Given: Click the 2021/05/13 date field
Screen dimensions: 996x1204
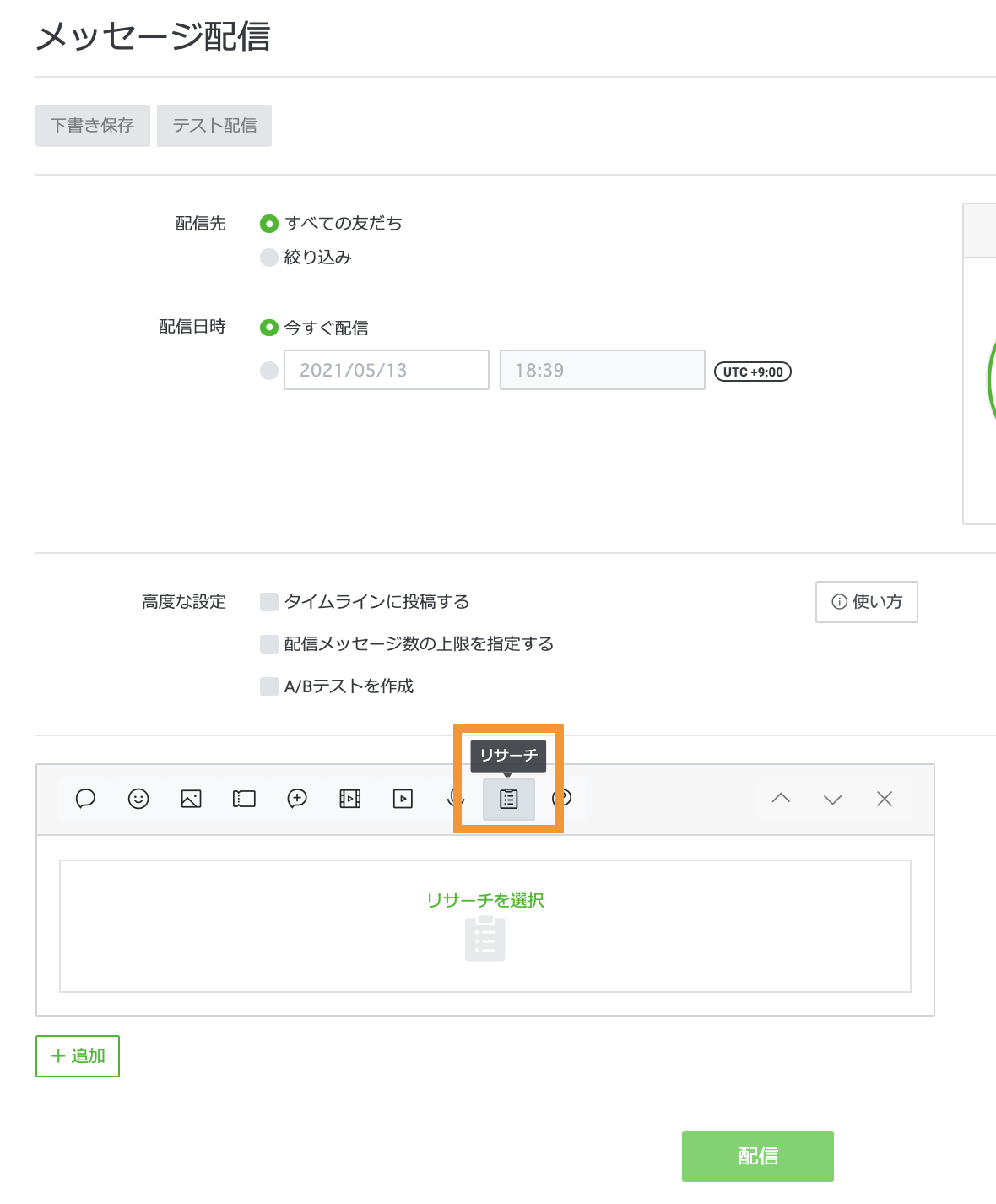Looking at the screenshot, I should pos(387,371).
